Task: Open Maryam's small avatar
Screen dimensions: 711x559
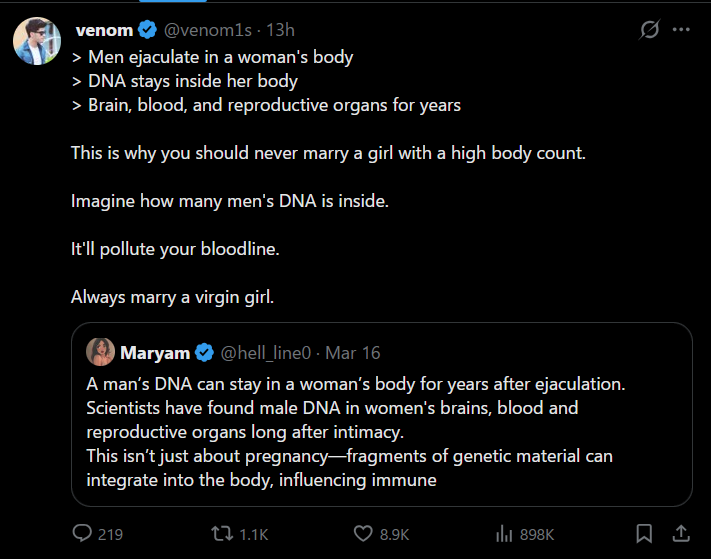Action: click(x=100, y=353)
